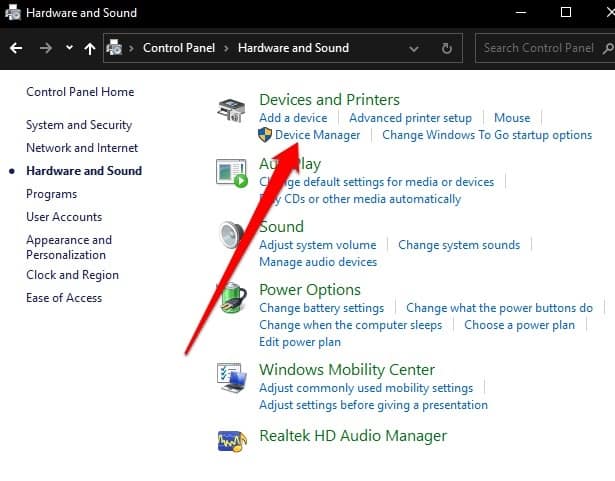
Task: Click Add a device link
Action: point(293,118)
